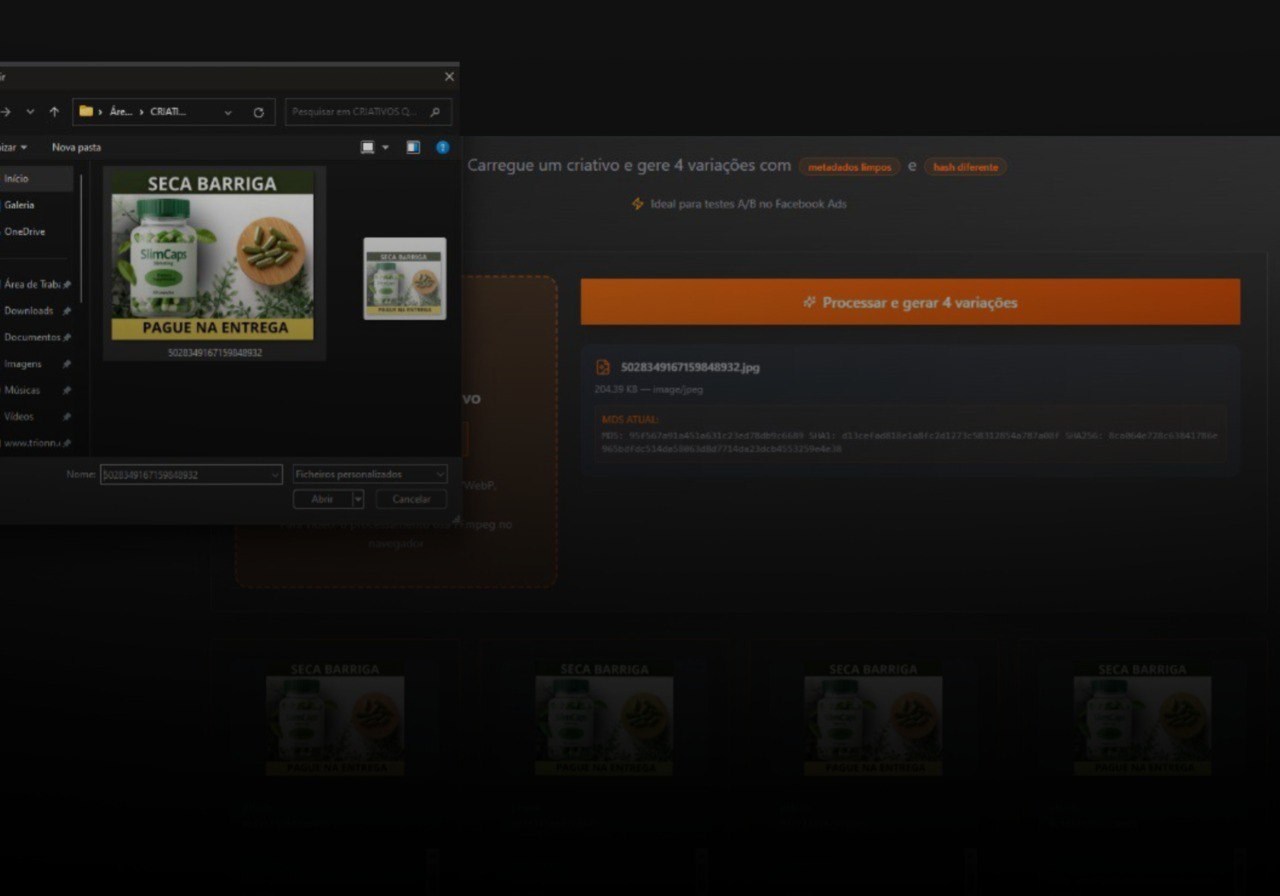Screen dimensions: 1280x896
Task: Click the forward navigation arrow
Action: 7,112
